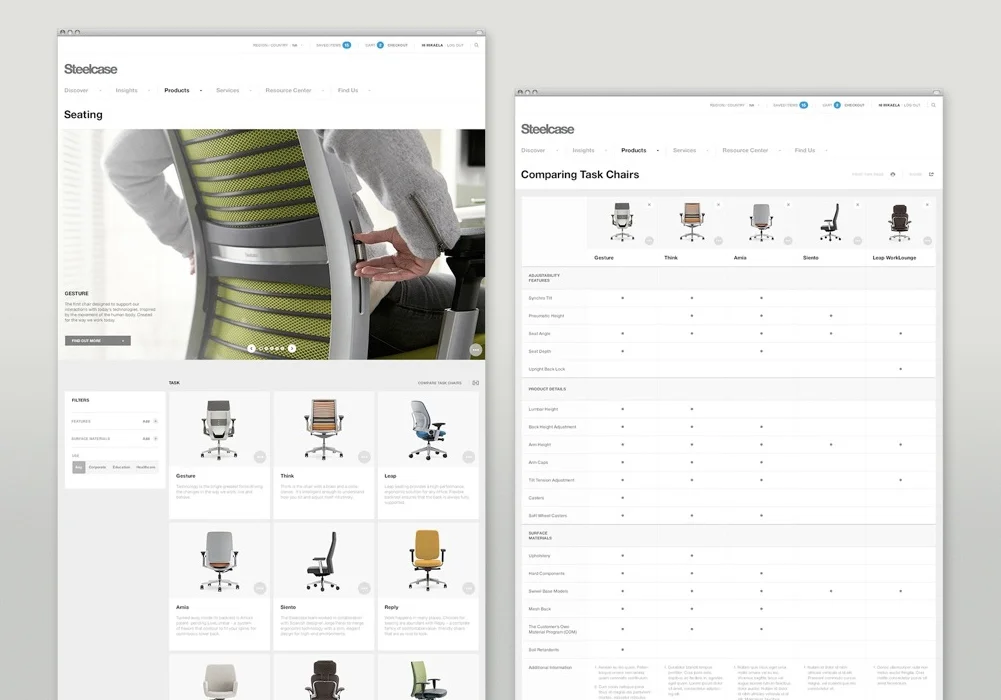The width and height of the screenshot is (1001, 700).
Task: Select Education use filter
Action: (121, 467)
